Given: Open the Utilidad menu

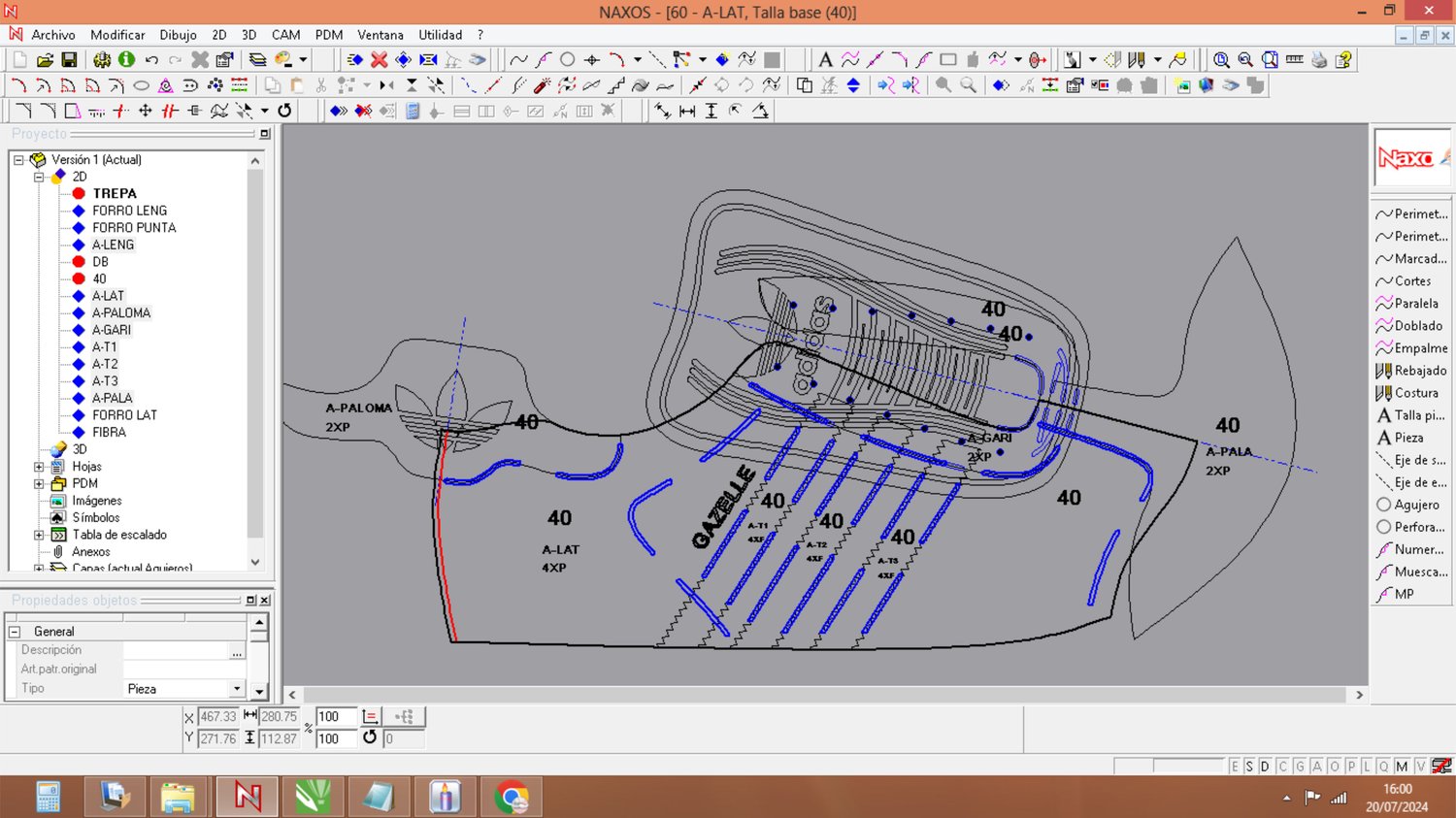Looking at the screenshot, I should pyautogui.click(x=440, y=35).
